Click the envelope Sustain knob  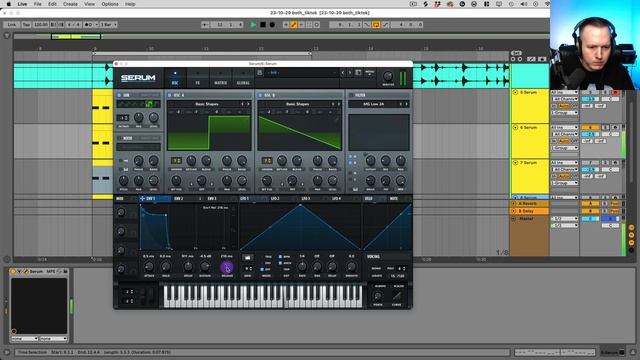[x=205, y=267]
